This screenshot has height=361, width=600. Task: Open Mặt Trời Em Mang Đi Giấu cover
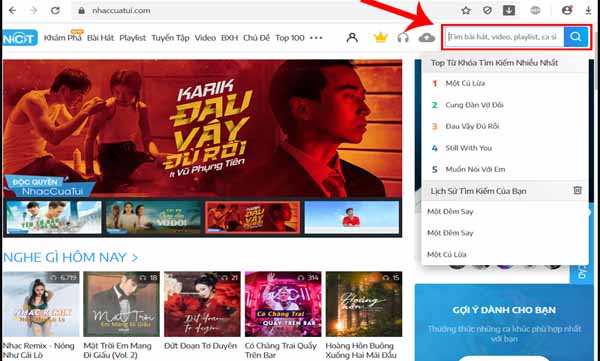122,304
